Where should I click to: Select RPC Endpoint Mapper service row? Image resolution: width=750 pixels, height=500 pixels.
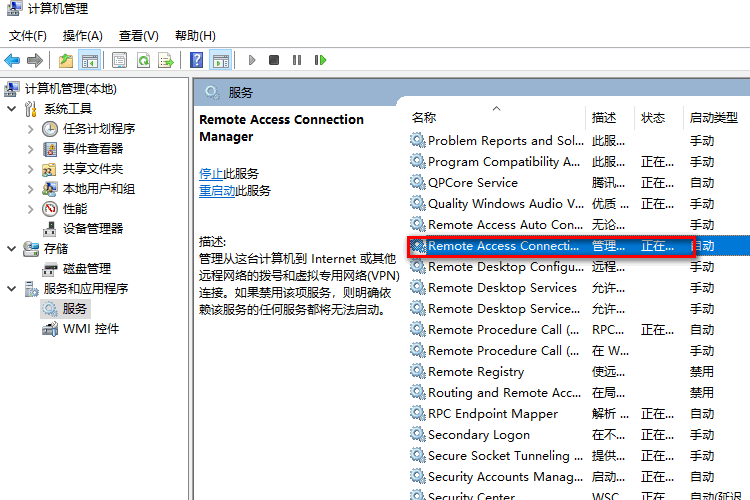point(579,414)
